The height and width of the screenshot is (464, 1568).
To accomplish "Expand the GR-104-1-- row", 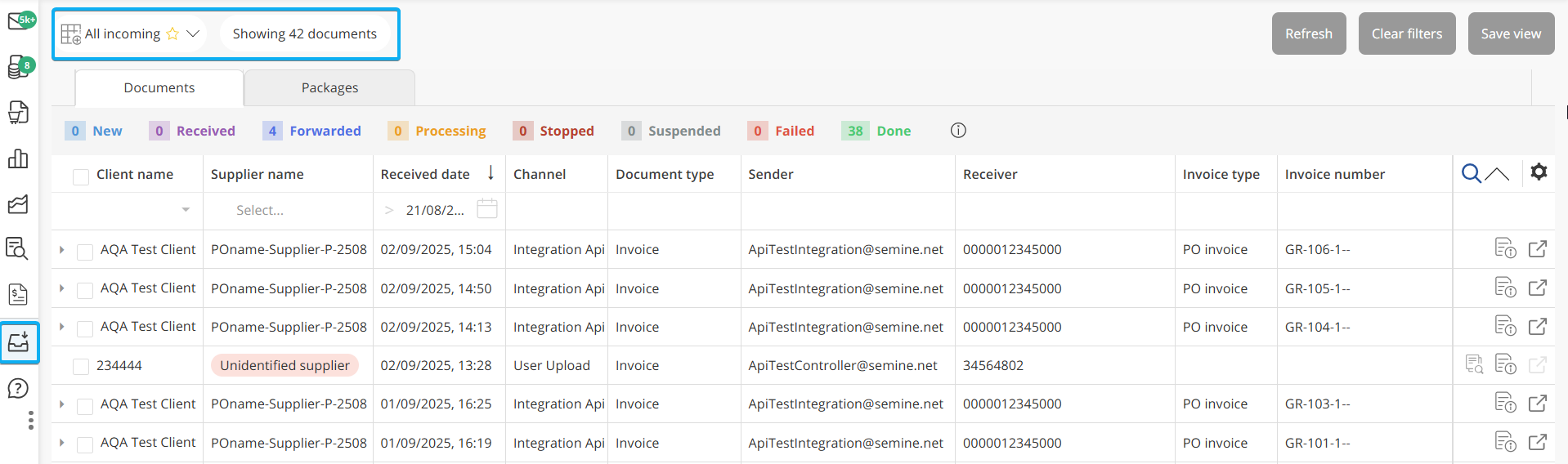I will [x=62, y=326].
